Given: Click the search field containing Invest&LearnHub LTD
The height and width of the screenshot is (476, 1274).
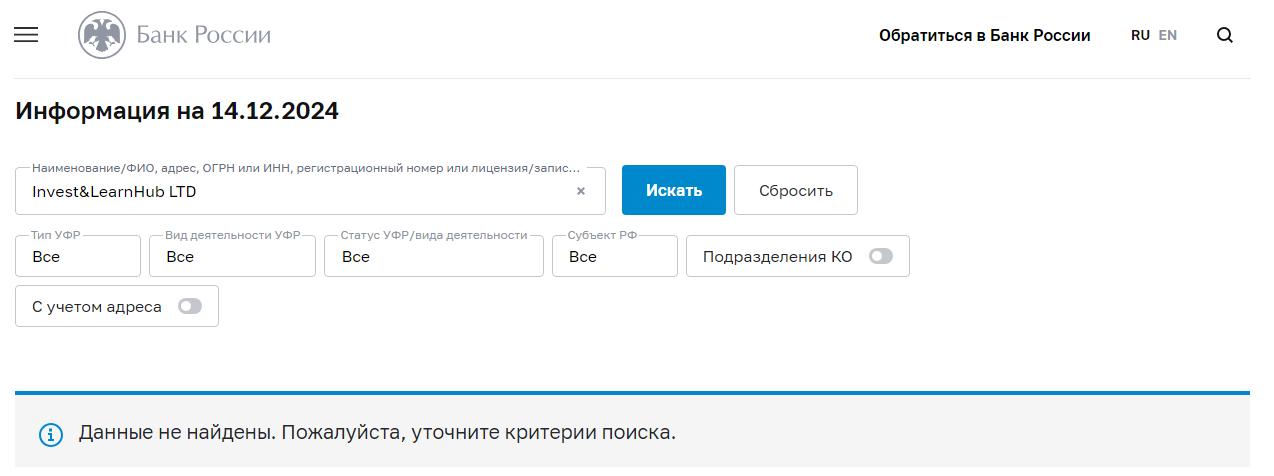Looking at the screenshot, I should [x=310, y=190].
